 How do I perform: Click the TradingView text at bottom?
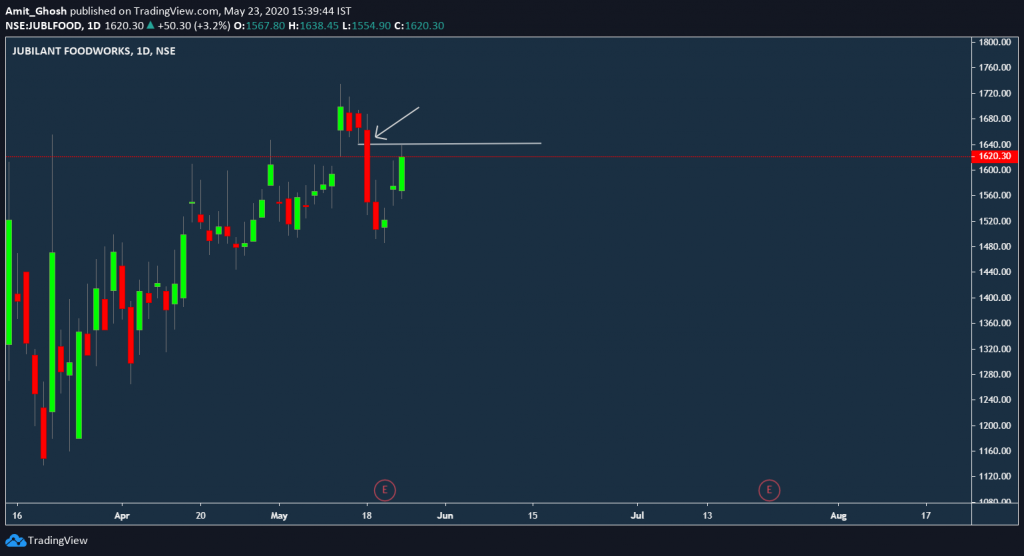pos(57,540)
